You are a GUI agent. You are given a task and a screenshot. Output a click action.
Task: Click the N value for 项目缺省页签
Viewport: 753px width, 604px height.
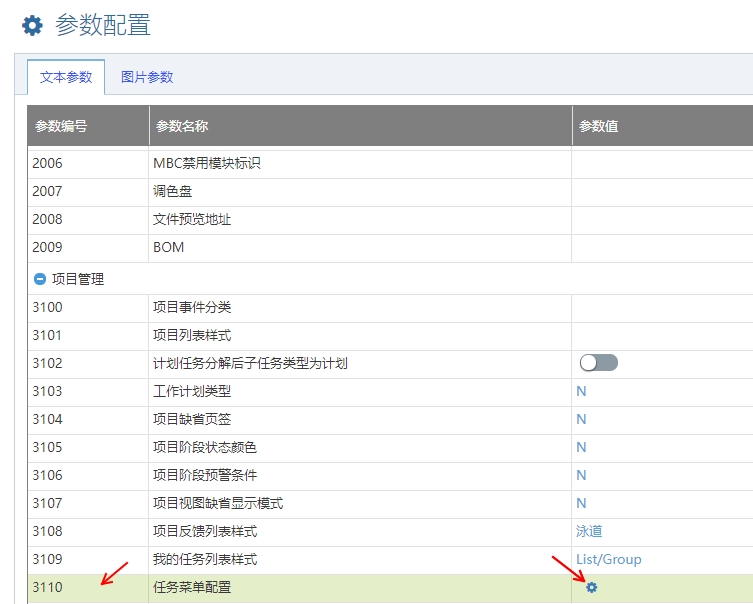coord(581,419)
